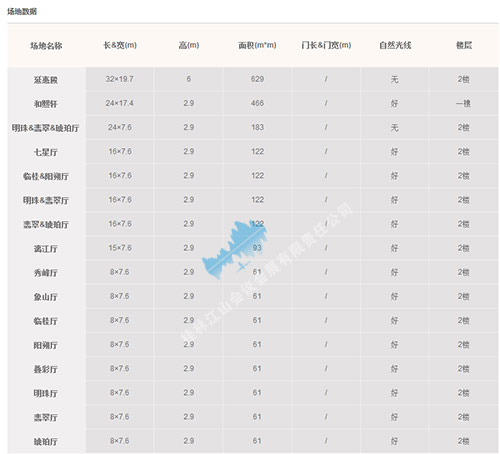Click the 门长&门宽(m) column header
Image resolution: width=500 pixels, height=454 pixels.
coord(326,45)
